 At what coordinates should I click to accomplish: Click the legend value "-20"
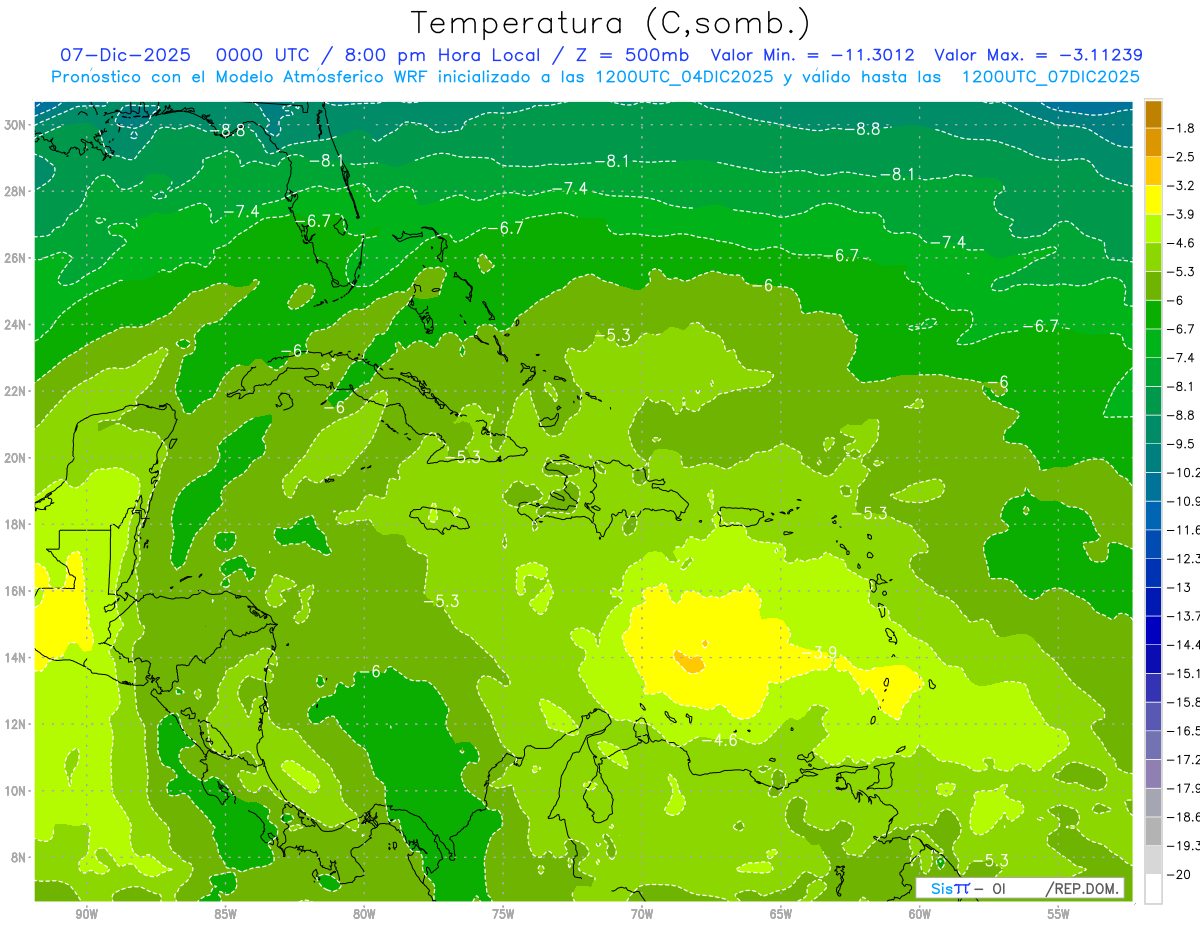tap(1180, 874)
